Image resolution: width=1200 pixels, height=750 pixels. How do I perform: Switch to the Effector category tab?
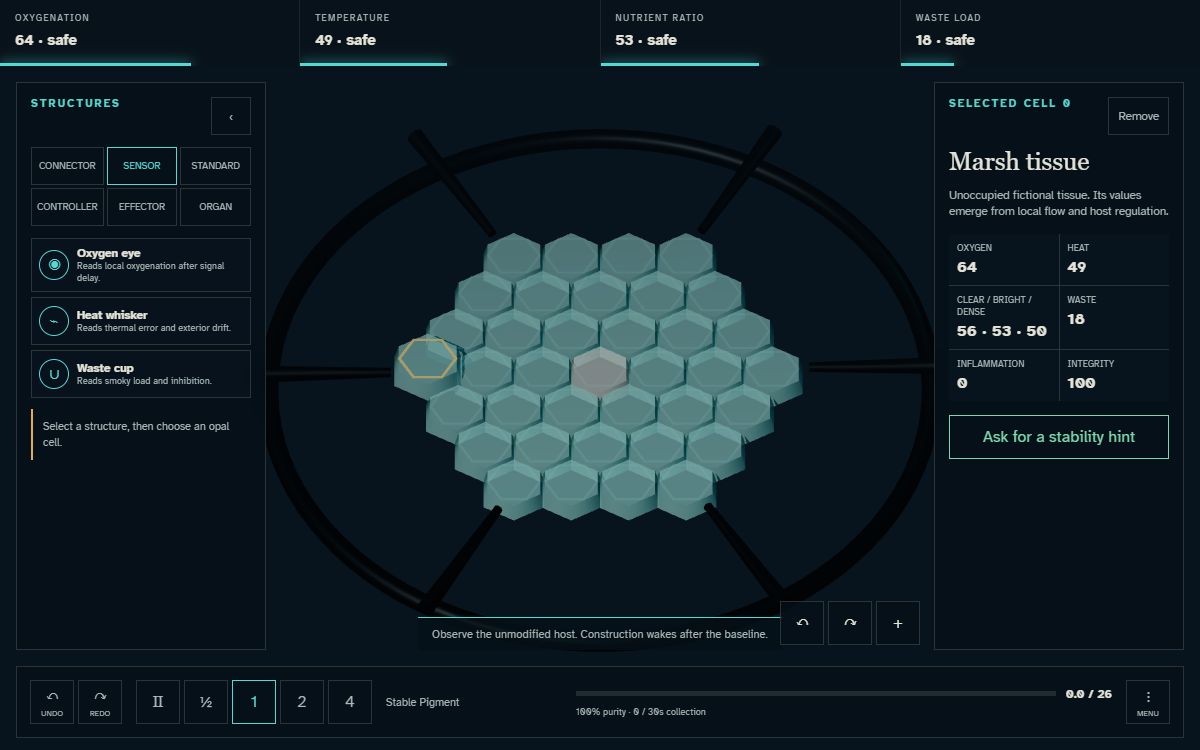click(x=142, y=207)
